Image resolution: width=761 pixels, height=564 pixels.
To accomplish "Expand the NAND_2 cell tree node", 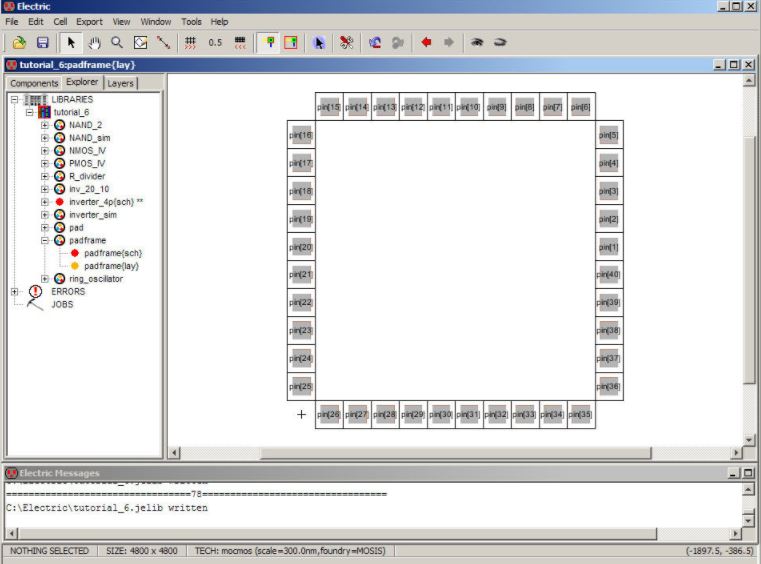I will pyautogui.click(x=45, y=125).
